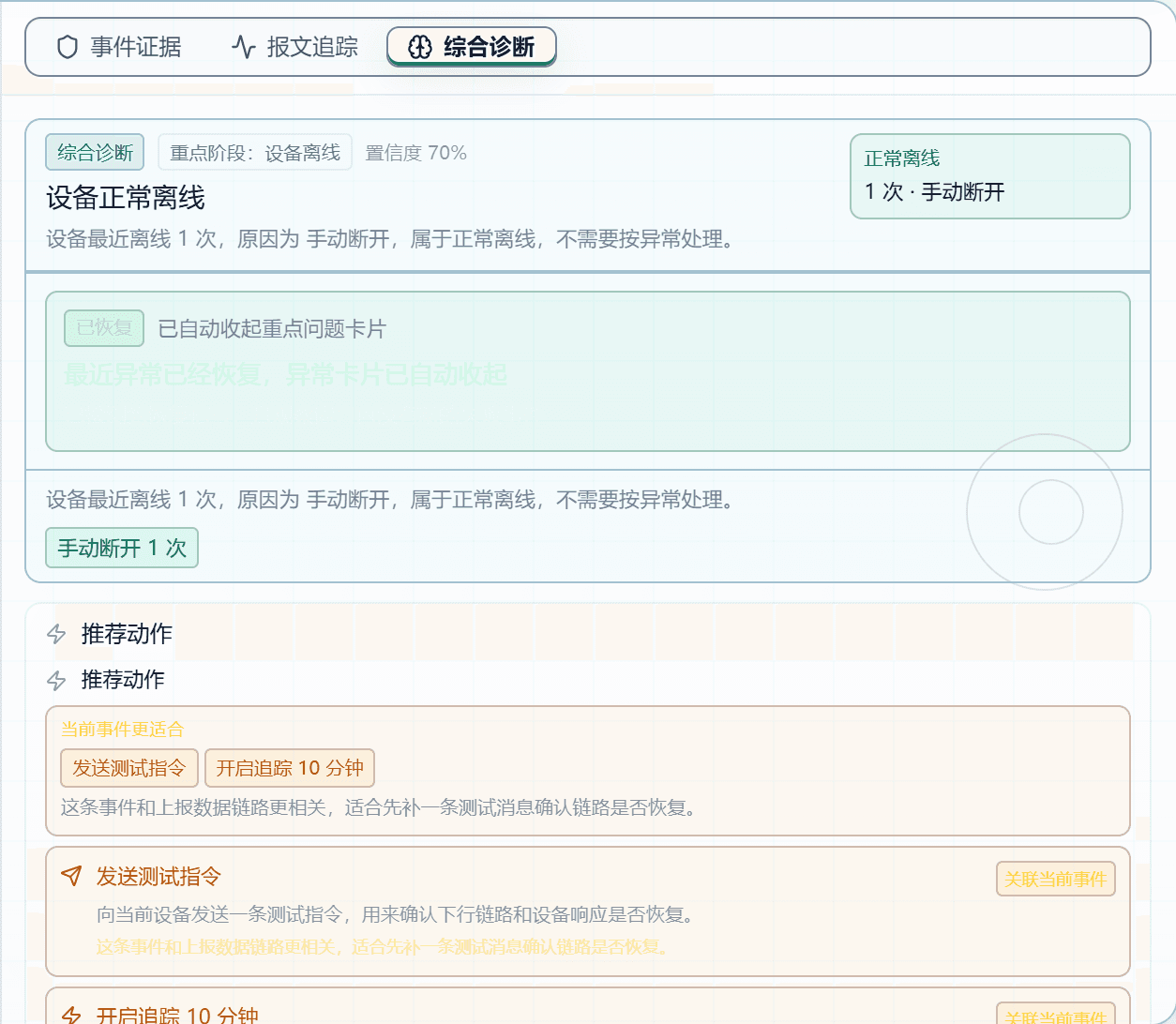Click the circular floating button
Image resolution: width=1176 pixels, height=1024 pixels.
click(1045, 512)
